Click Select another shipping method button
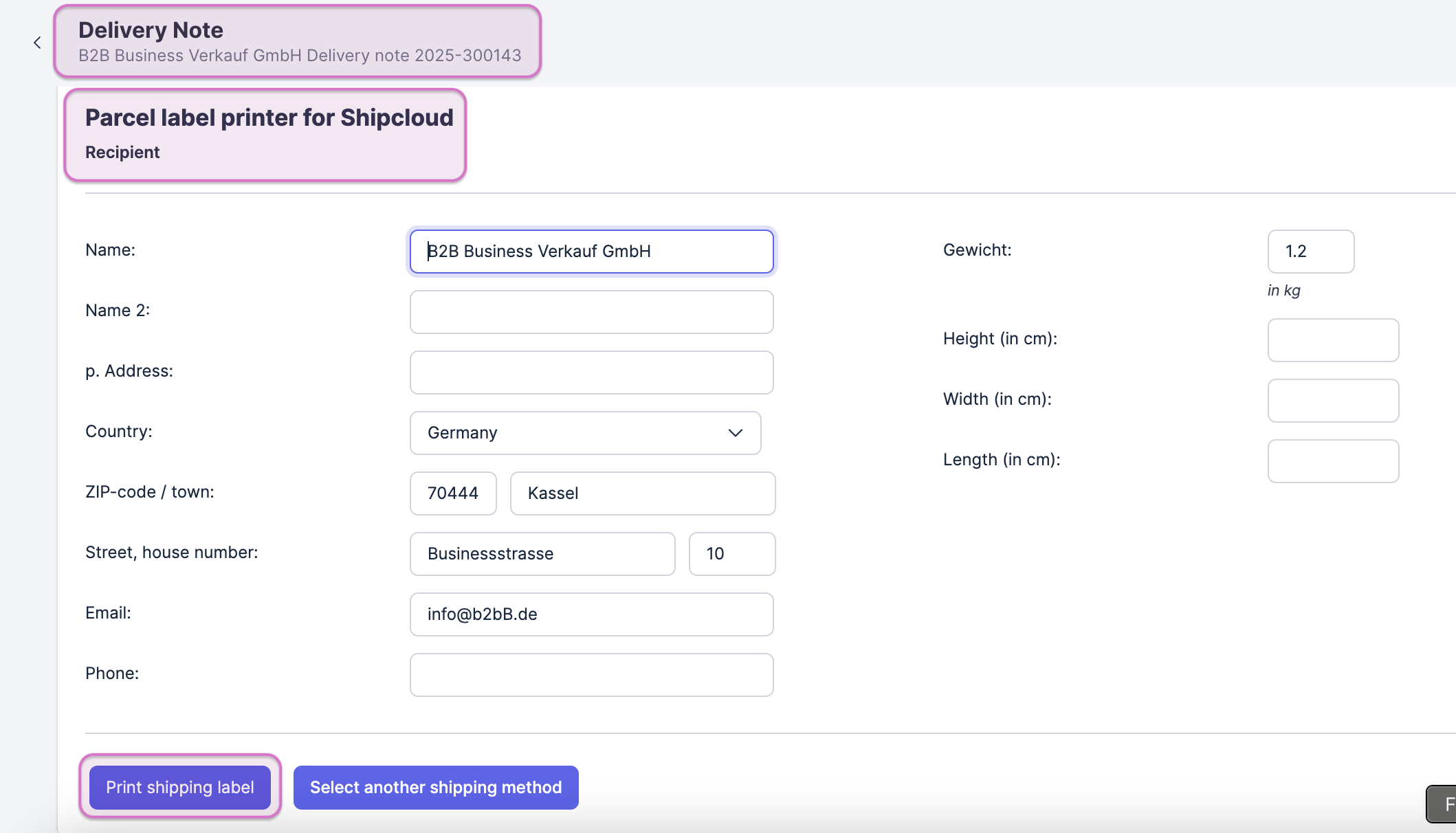 pyautogui.click(x=436, y=787)
